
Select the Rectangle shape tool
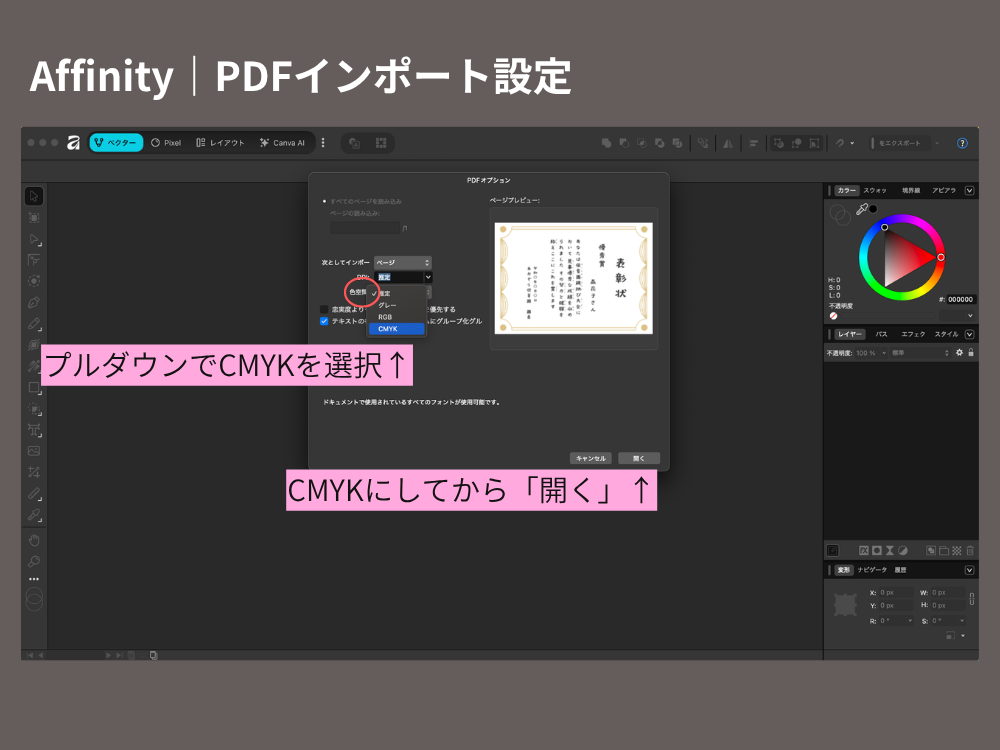[x=34, y=388]
